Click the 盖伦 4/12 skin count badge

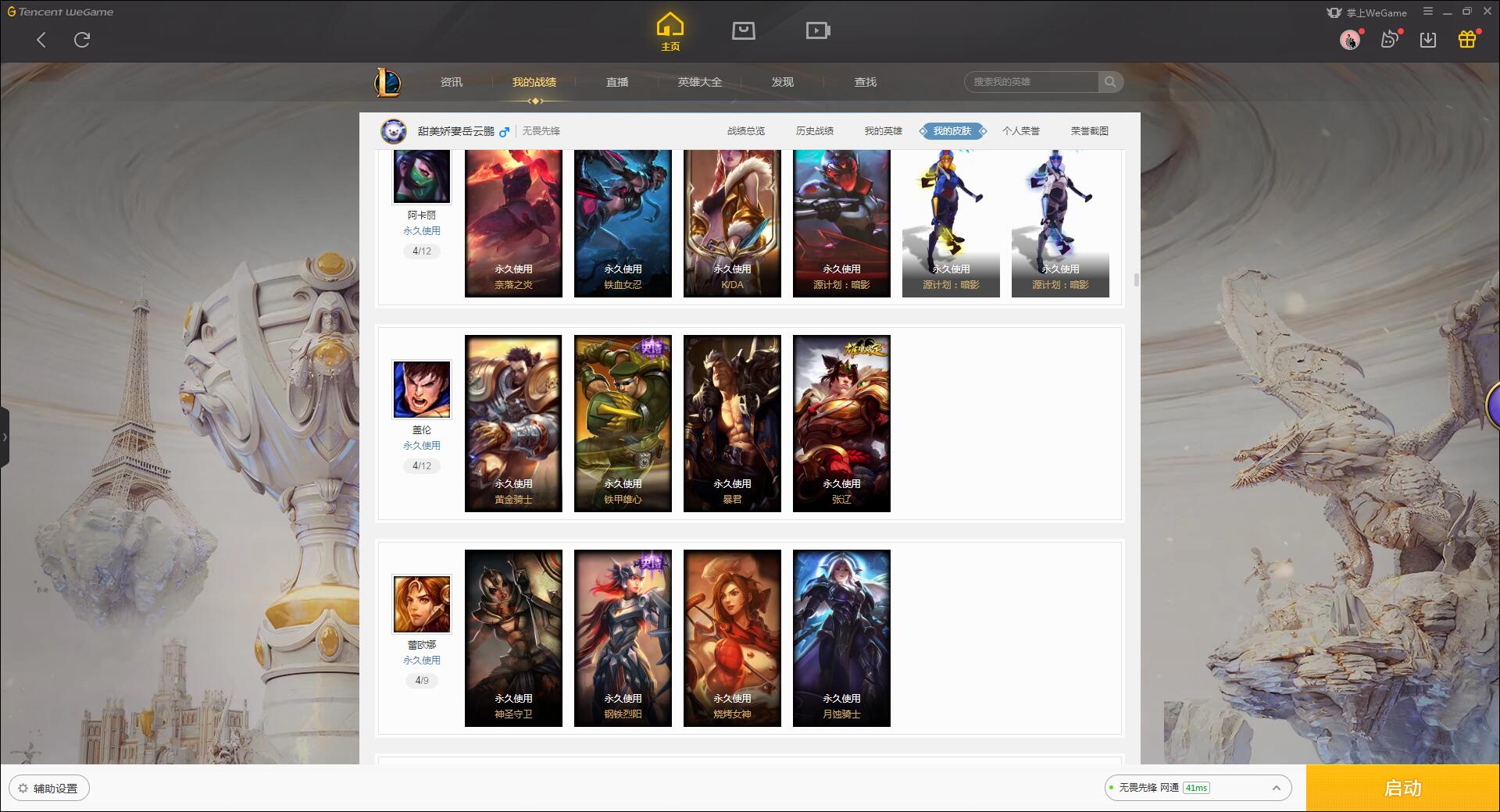point(422,466)
